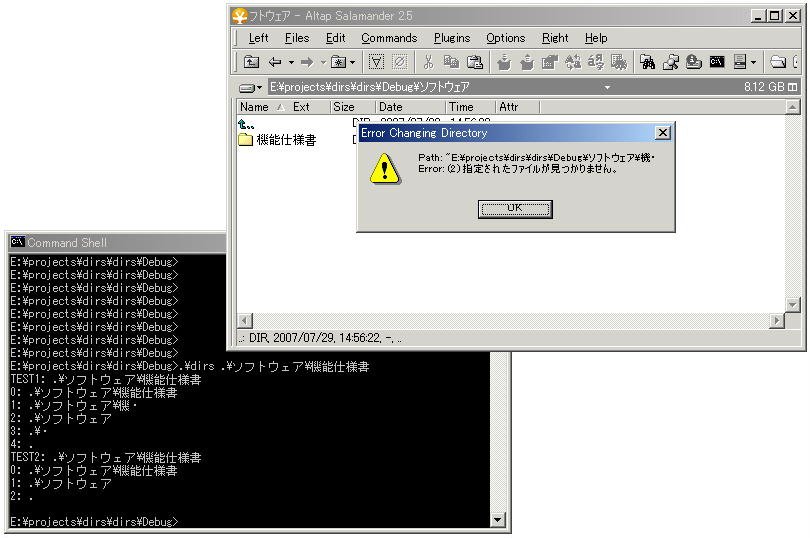Open the directory history arrow in path bar
This screenshot has width=810, height=538.
pos(608,88)
